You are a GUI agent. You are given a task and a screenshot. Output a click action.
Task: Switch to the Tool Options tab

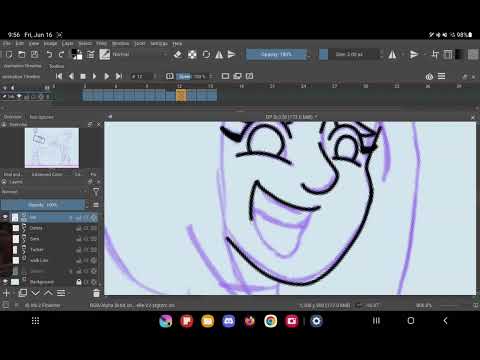[x=41, y=117]
